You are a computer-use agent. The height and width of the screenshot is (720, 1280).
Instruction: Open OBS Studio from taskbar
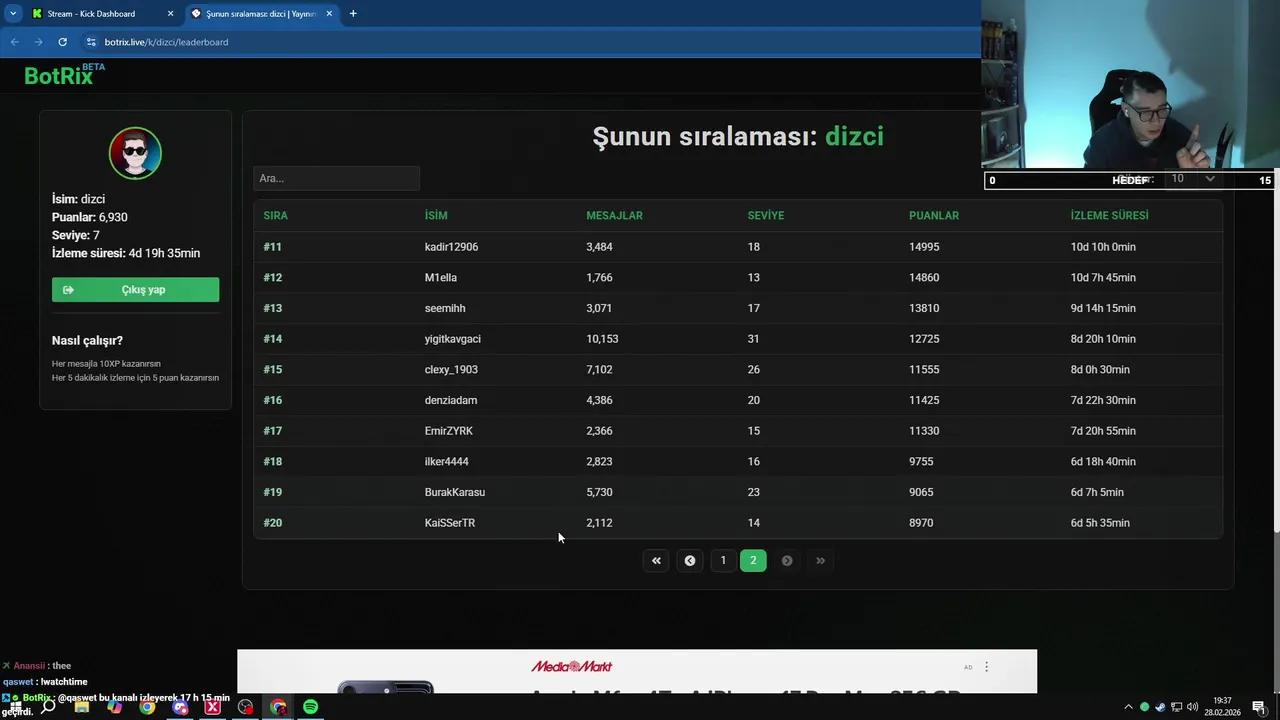(x=245, y=707)
